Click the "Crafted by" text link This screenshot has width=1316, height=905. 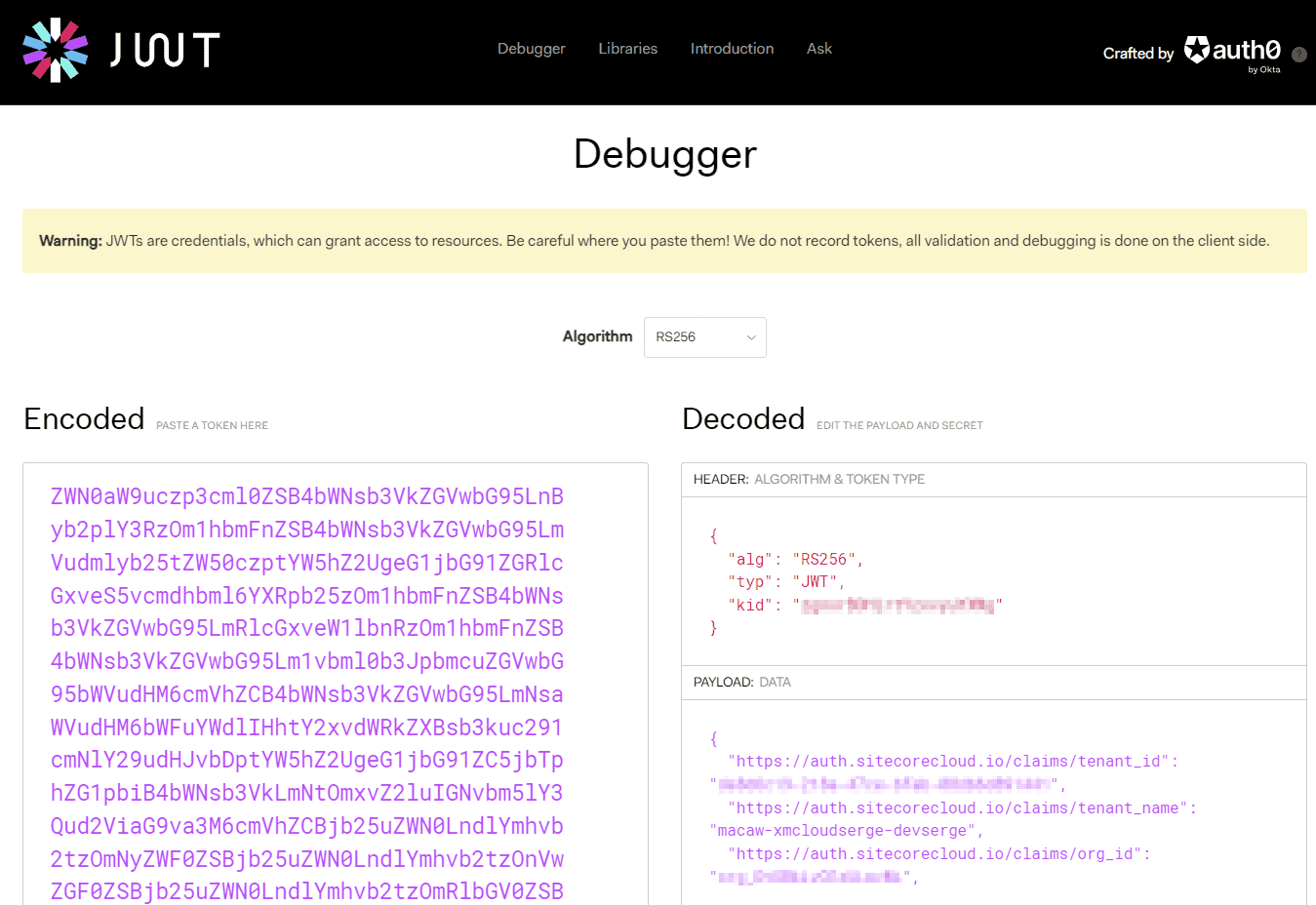click(x=1137, y=54)
